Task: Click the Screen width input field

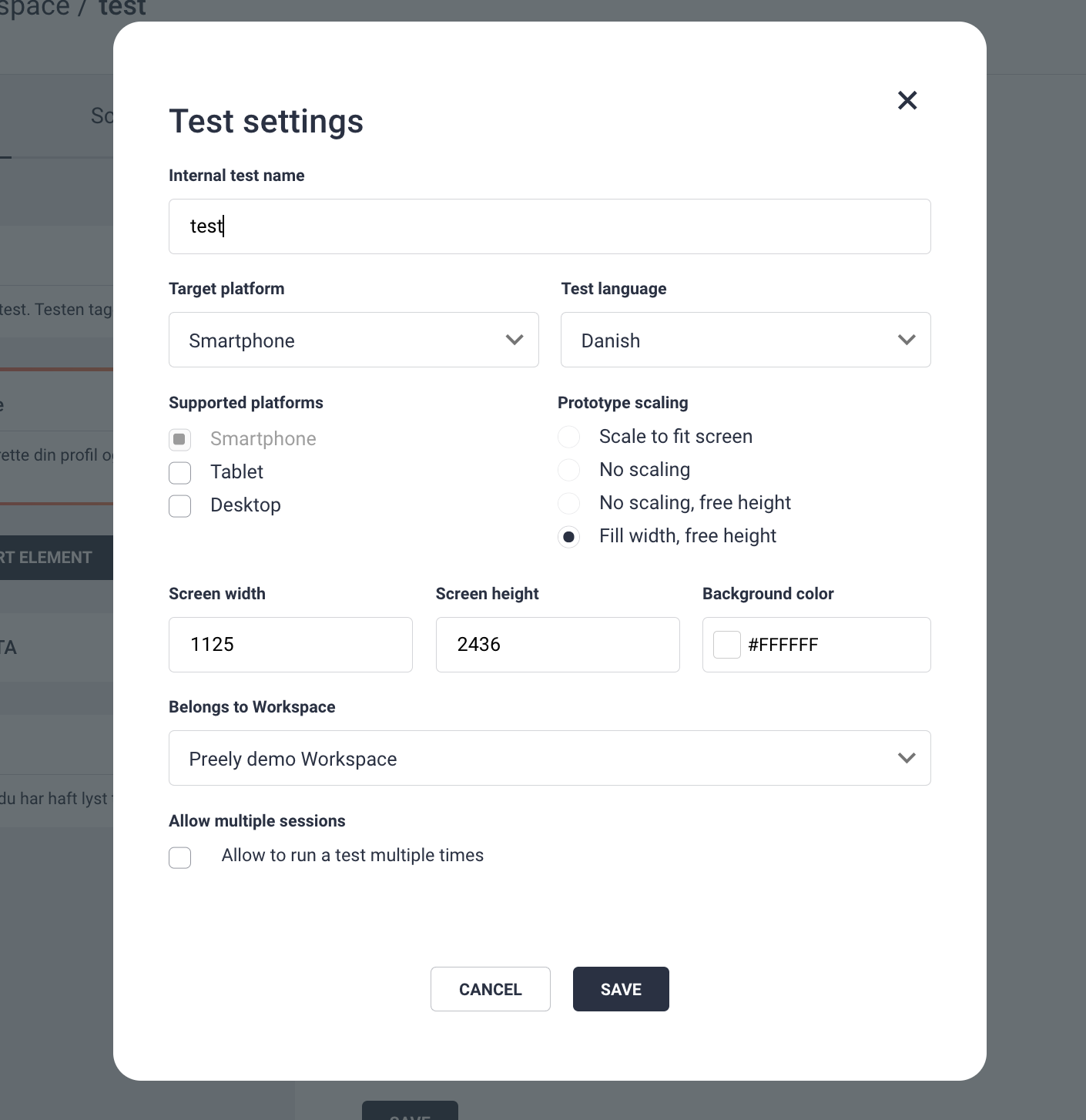Action: [x=290, y=645]
